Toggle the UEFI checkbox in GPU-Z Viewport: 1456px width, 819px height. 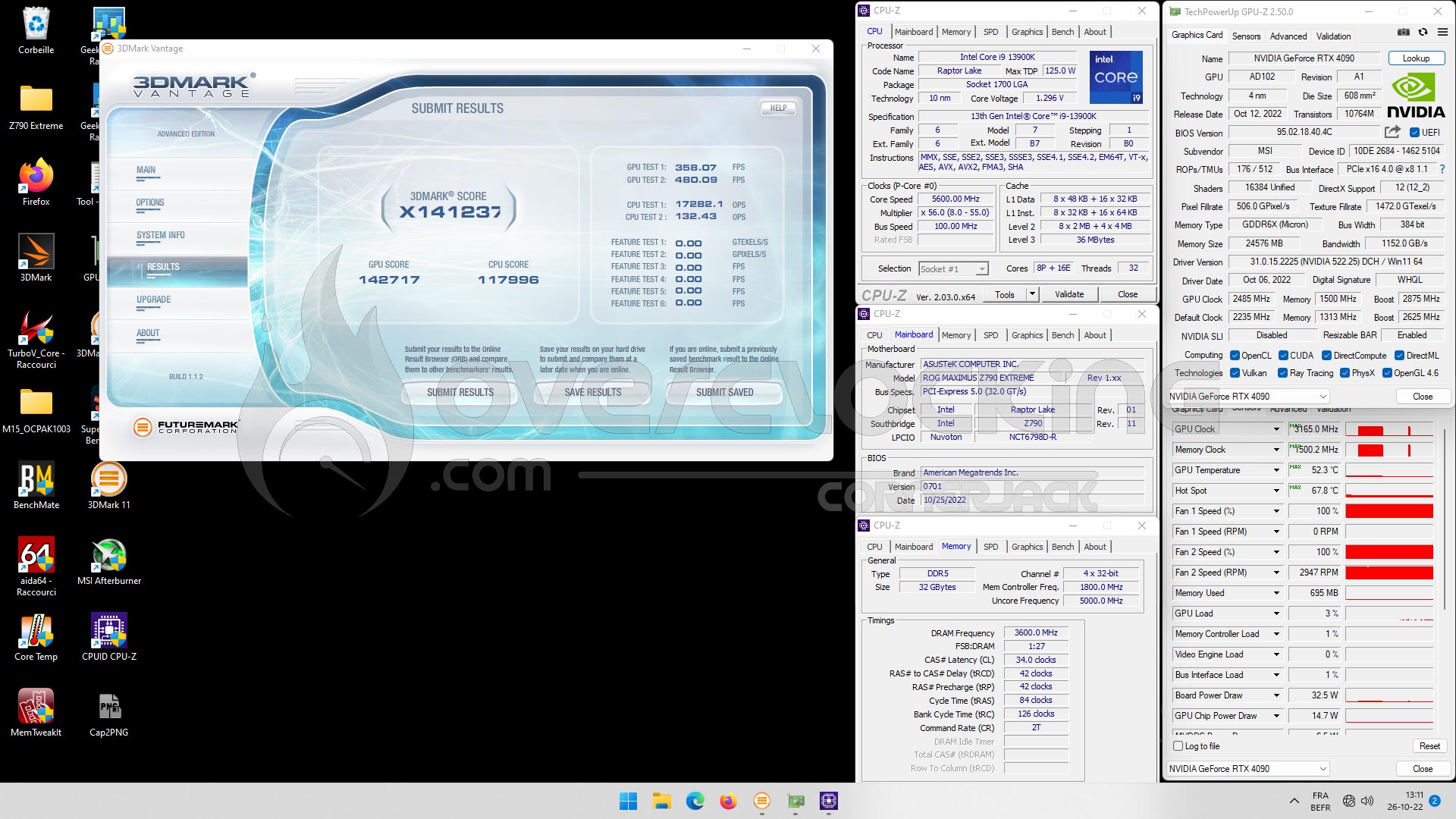[1414, 132]
